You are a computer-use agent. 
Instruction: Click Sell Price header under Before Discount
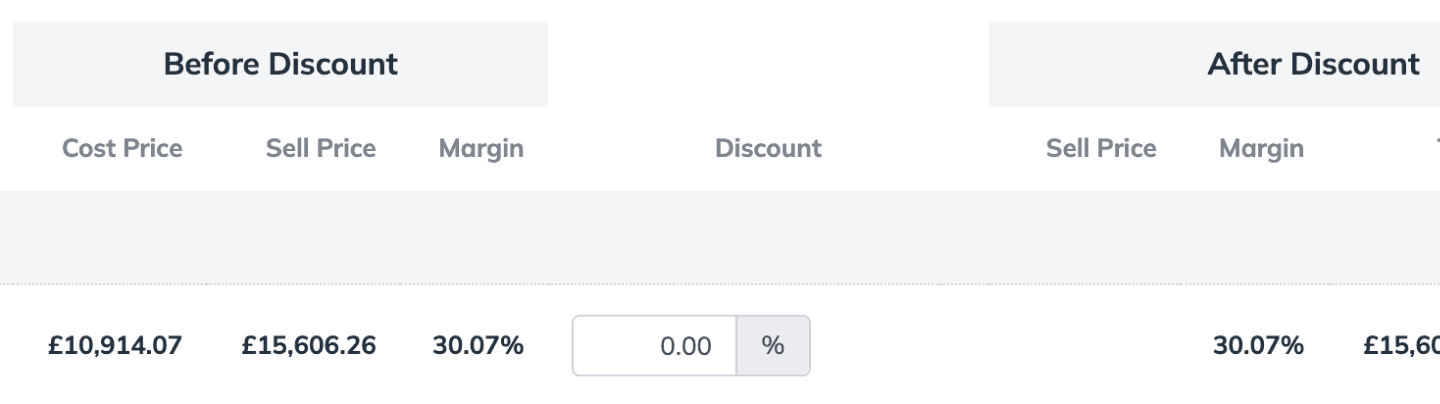tap(321, 149)
